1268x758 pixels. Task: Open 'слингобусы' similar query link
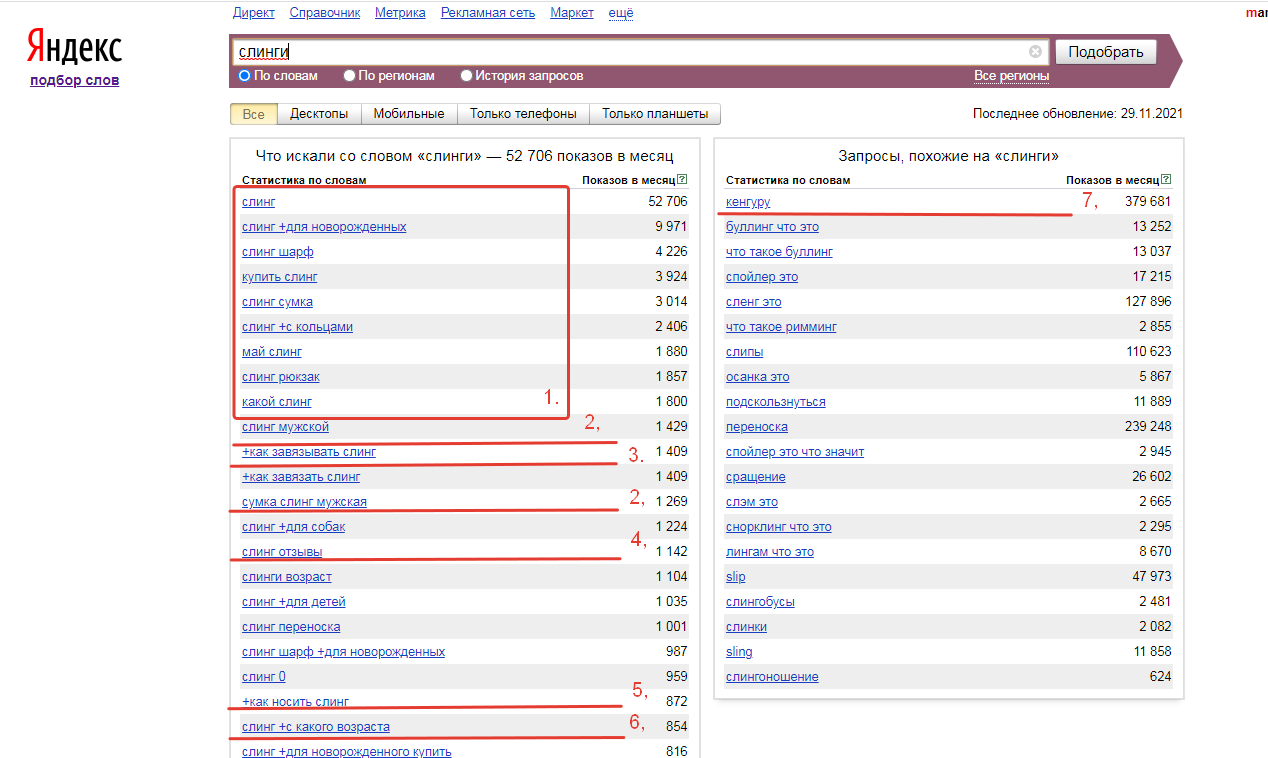coord(761,602)
